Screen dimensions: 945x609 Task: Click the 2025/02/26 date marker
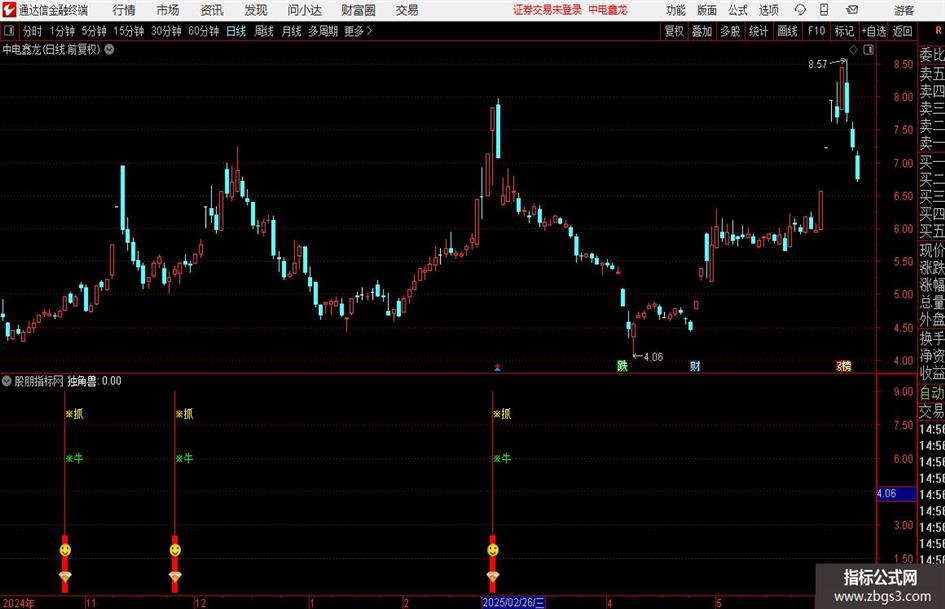(x=513, y=602)
